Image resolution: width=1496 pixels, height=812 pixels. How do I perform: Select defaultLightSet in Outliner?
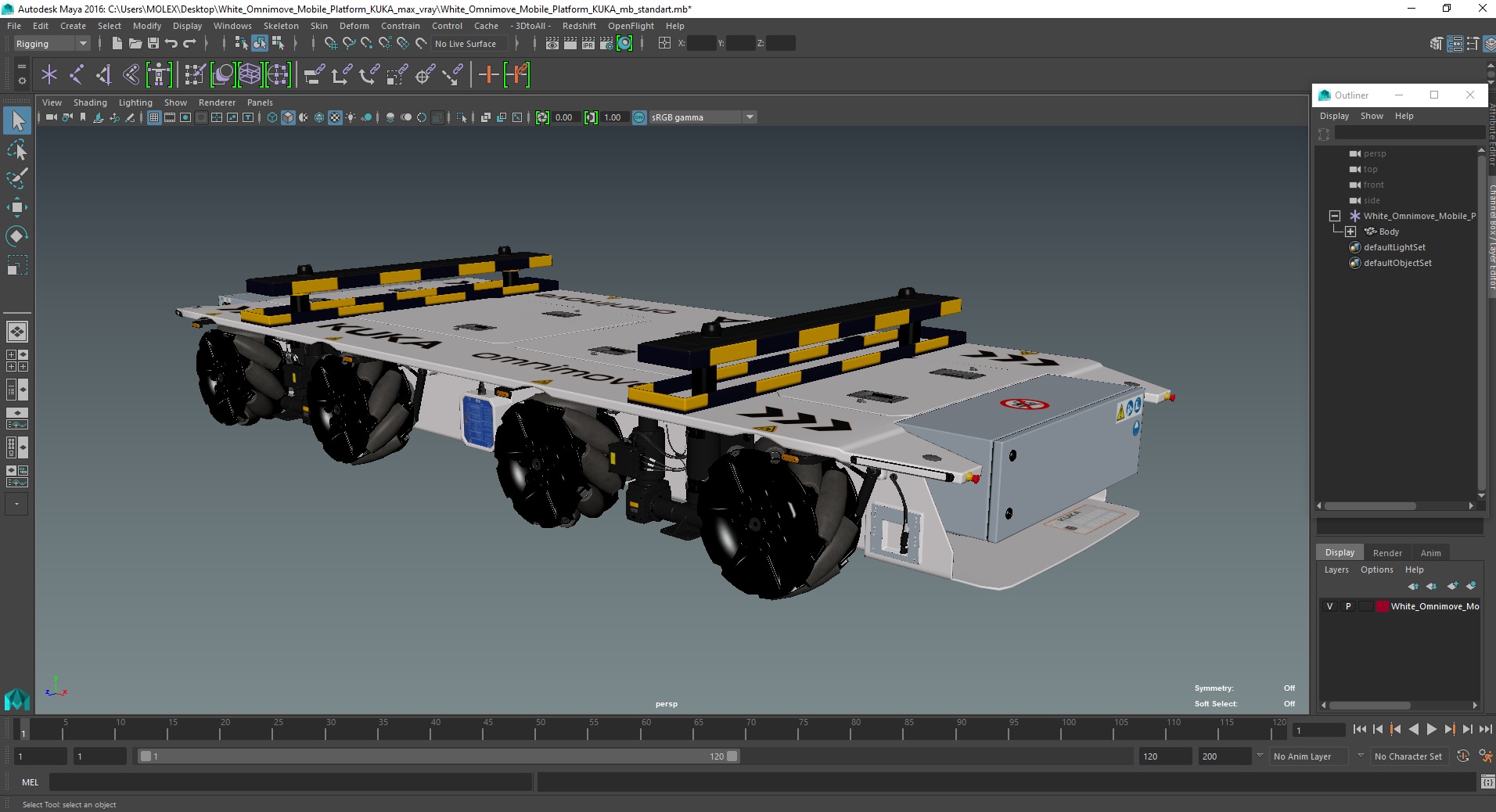point(1394,247)
